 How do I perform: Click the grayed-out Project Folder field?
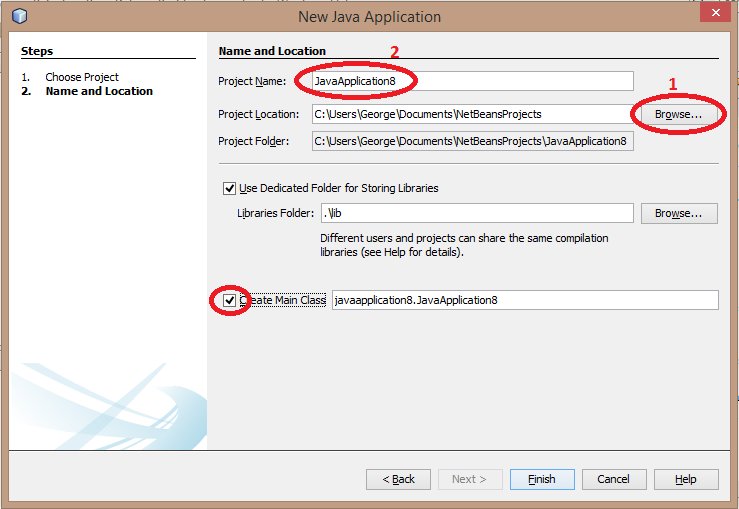point(471,141)
